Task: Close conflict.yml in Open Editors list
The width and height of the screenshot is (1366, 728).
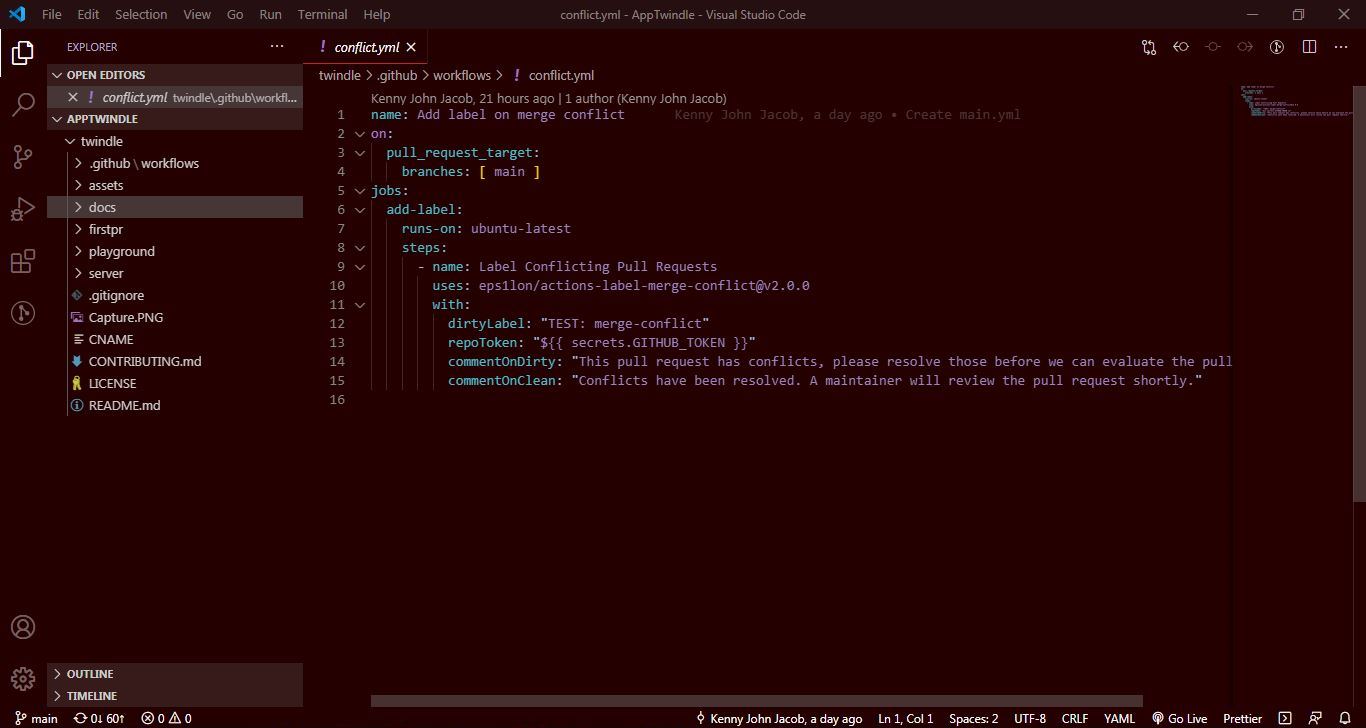Action: point(73,97)
